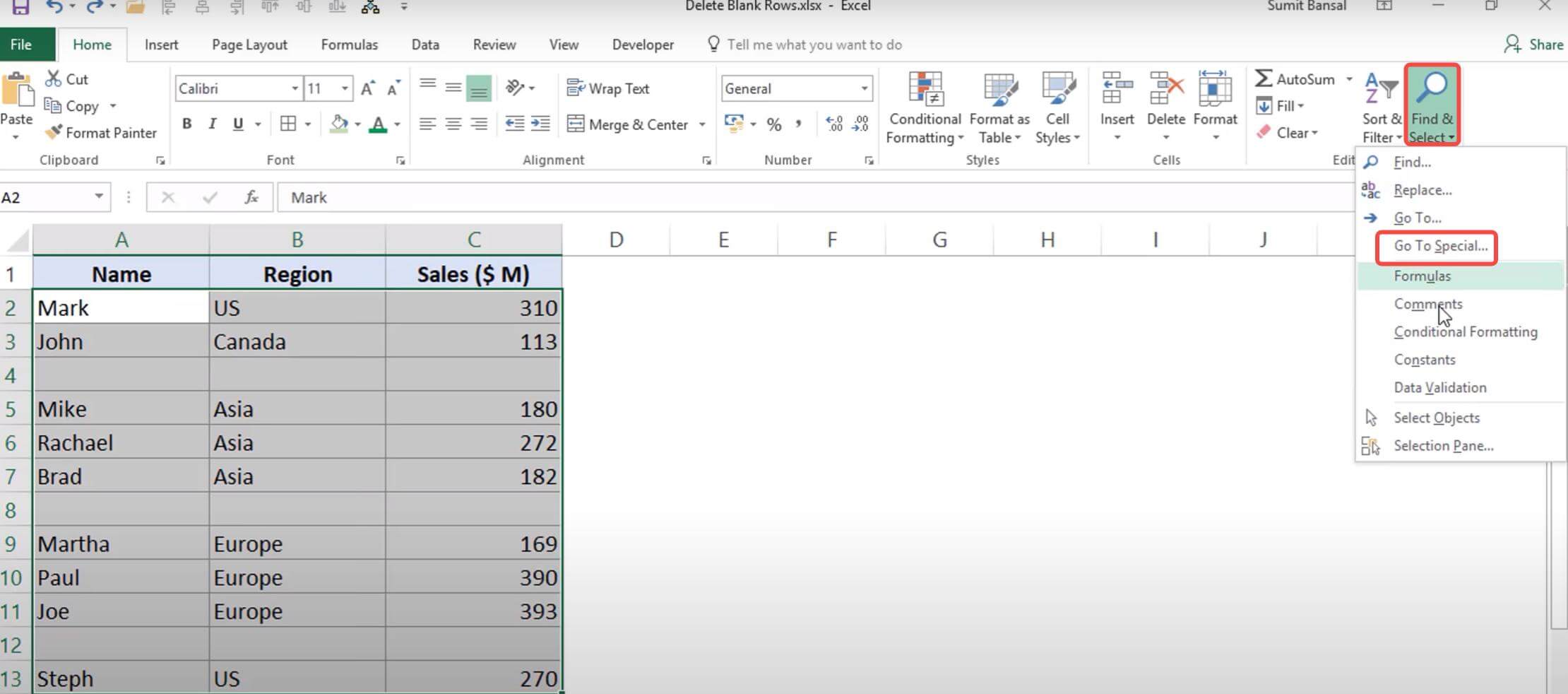Choose Go To Special from the menu
1568x694 pixels.
point(1437,247)
